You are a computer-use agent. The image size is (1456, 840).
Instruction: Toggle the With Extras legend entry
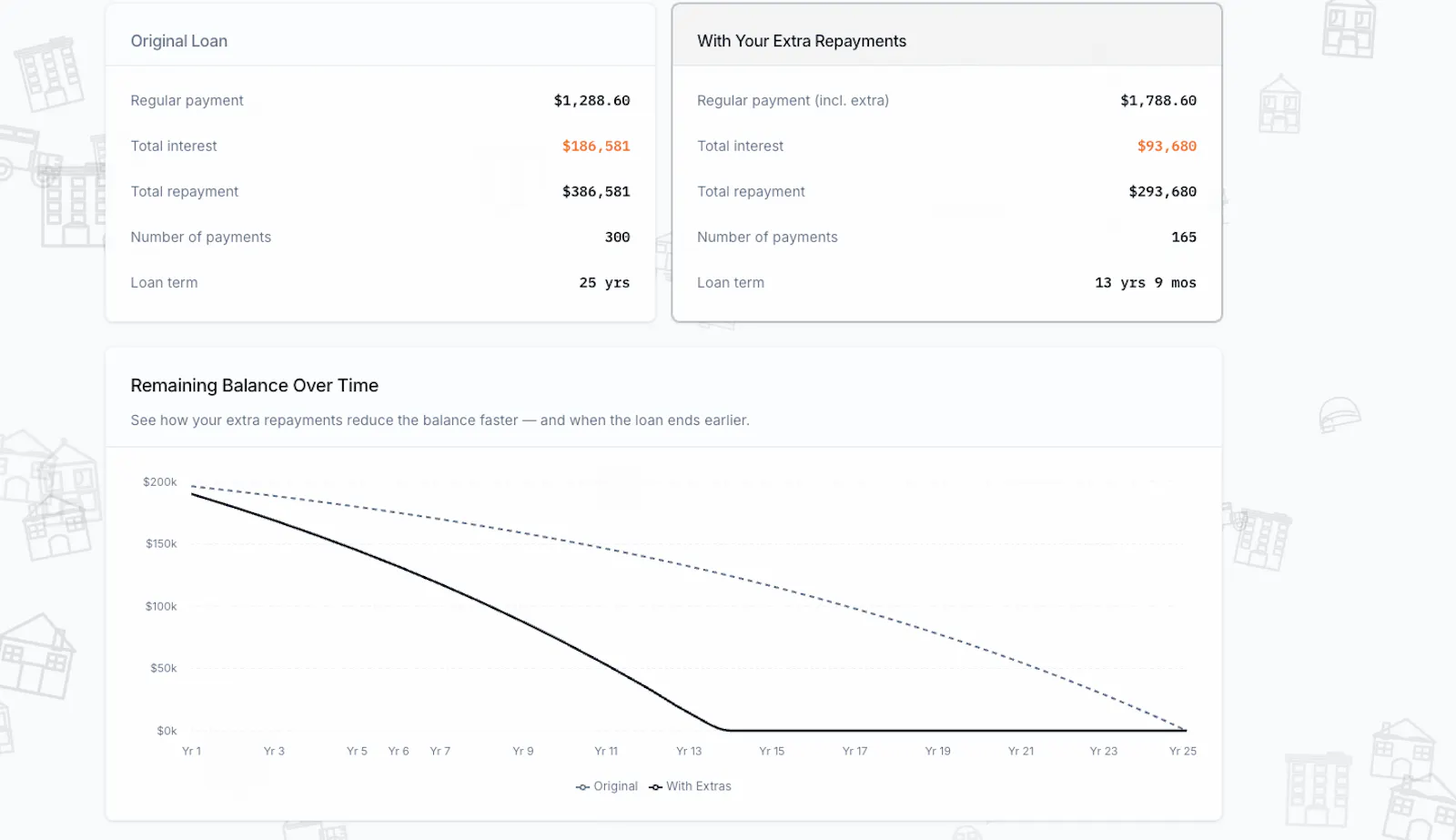click(x=690, y=786)
